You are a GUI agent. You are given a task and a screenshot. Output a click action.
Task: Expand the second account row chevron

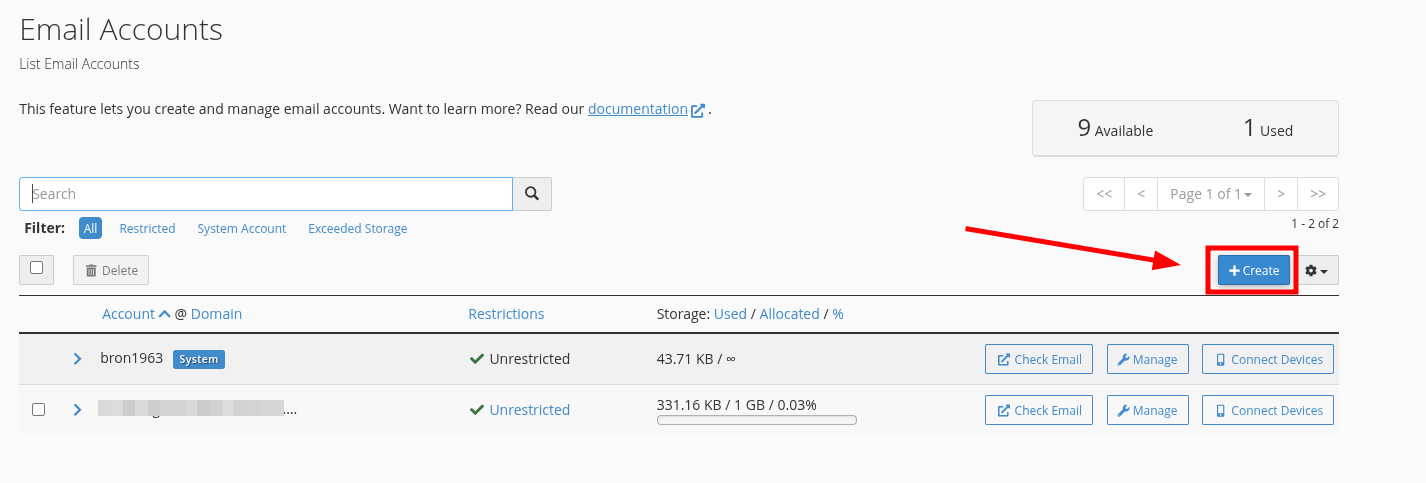point(77,410)
